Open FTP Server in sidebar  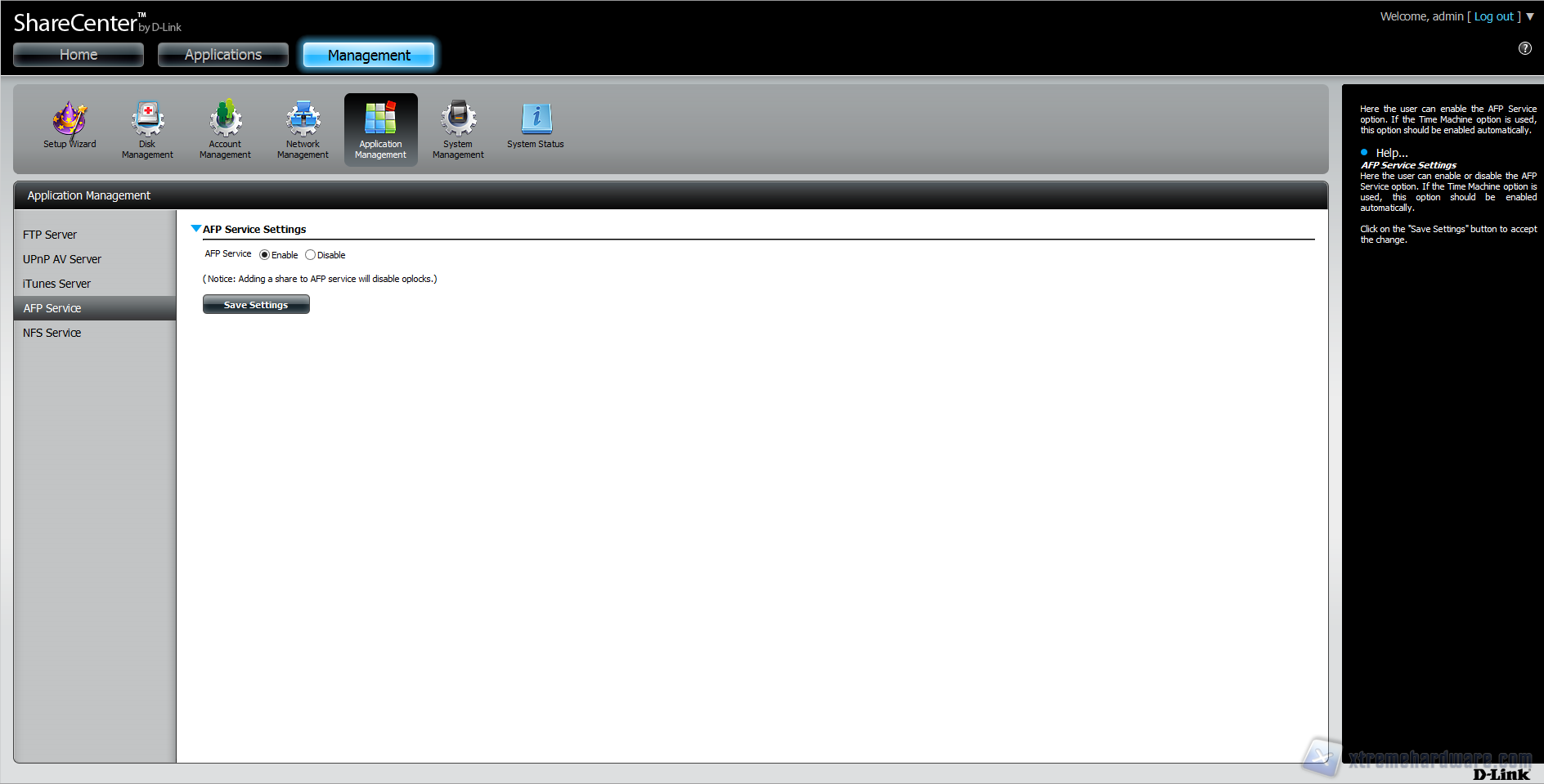[50, 235]
